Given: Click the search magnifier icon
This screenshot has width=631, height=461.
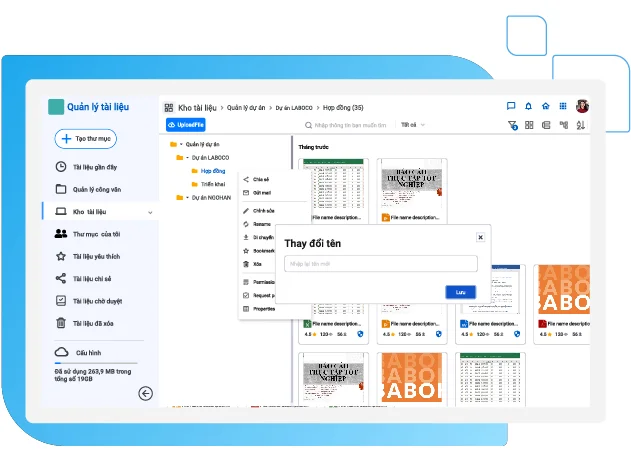Looking at the screenshot, I should (308, 126).
